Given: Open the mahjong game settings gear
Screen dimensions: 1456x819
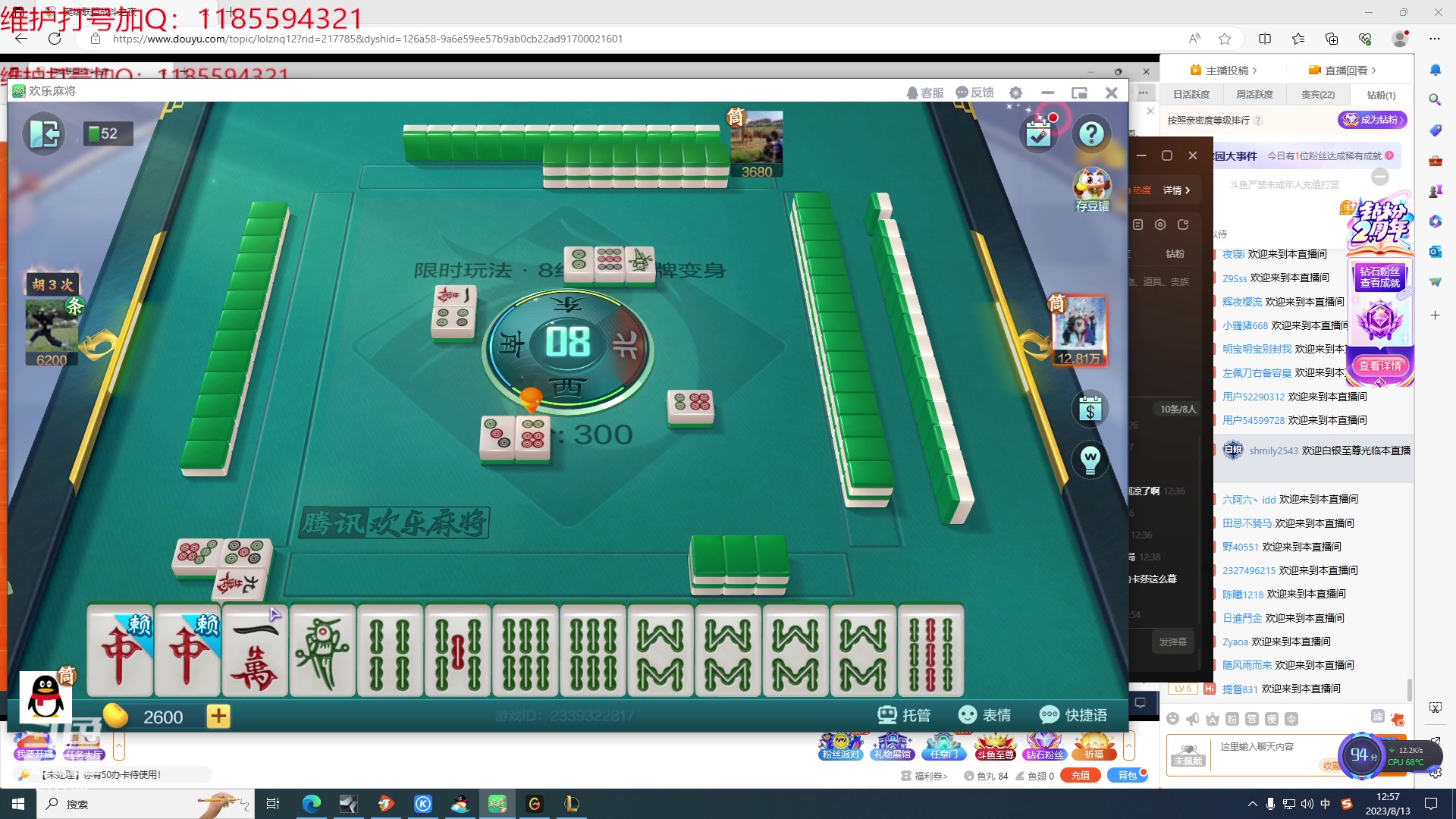Looking at the screenshot, I should pyautogui.click(x=1015, y=93).
